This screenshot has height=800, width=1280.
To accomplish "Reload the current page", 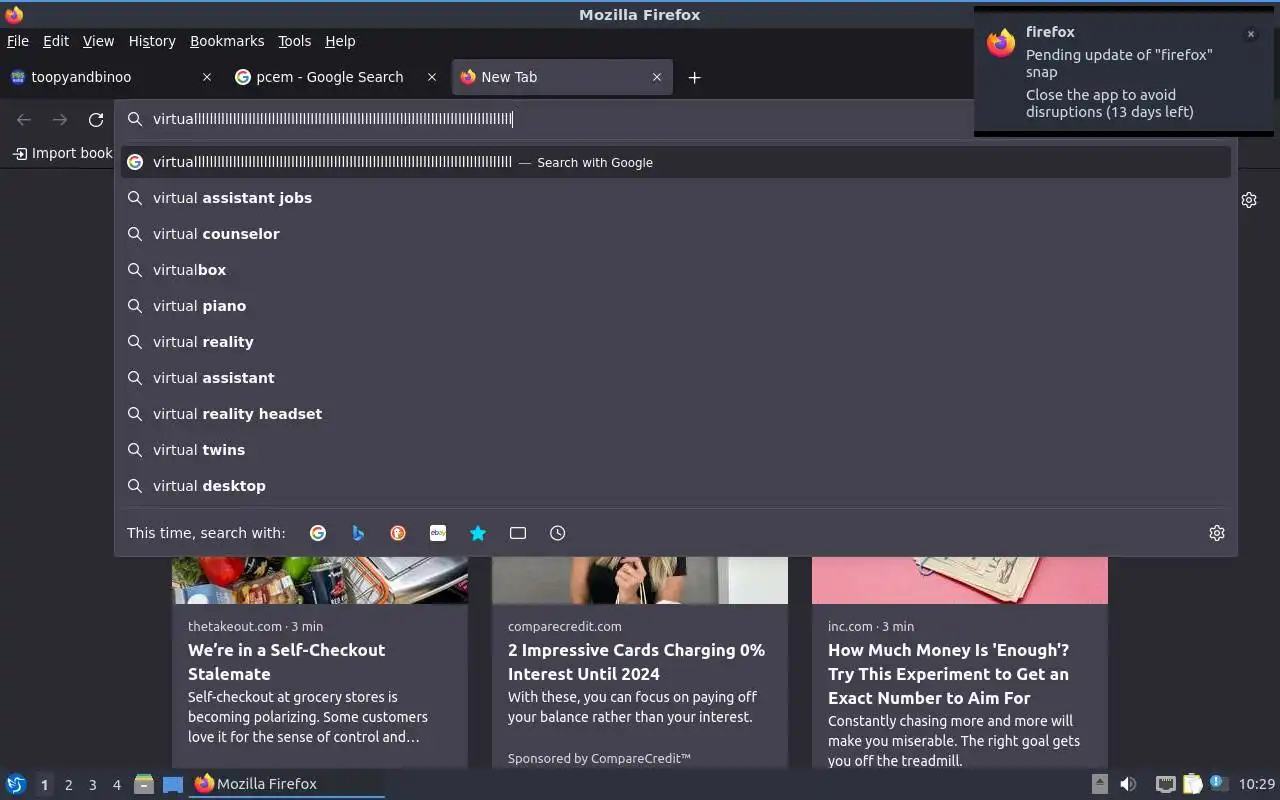I will point(96,119).
